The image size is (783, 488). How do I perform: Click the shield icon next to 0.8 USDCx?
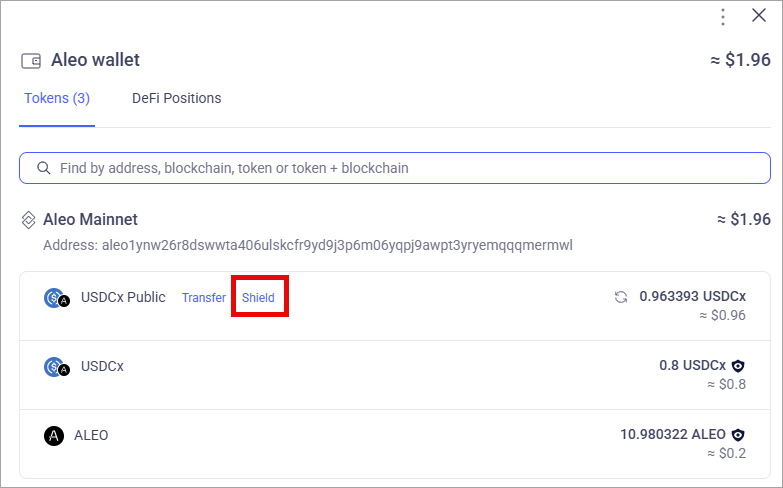pos(738,366)
